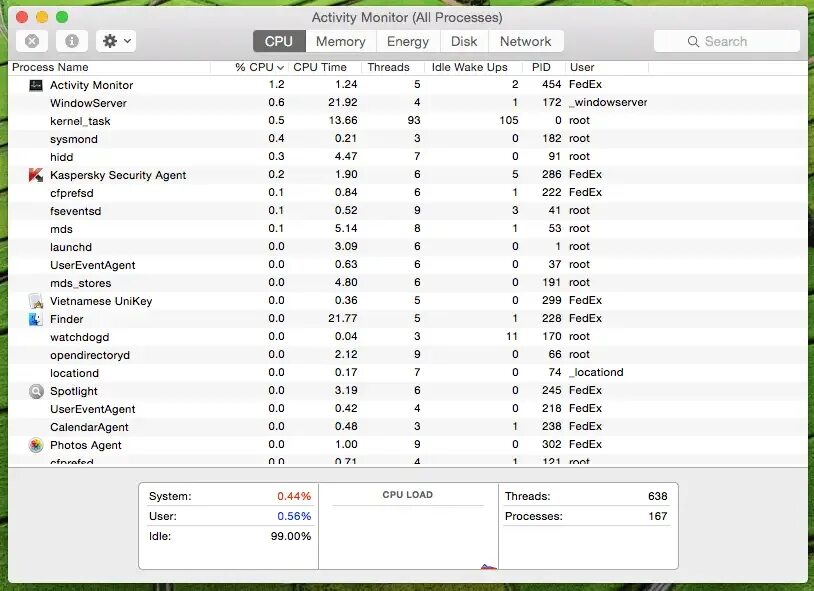The width and height of the screenshot is (814, 591).
Task: Click the Photos Agent icon
Action: coord(36,445)
